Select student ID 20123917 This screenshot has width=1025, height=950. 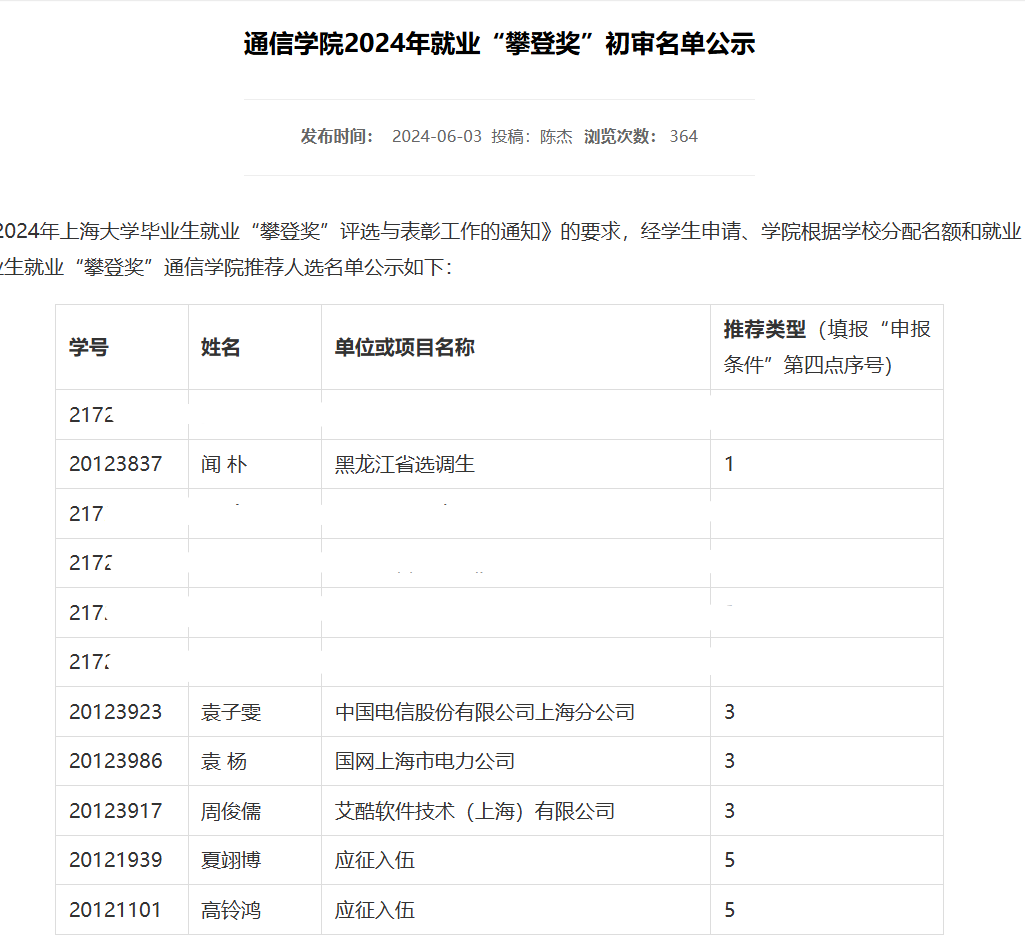pyautogui.click(x=116, y=811)
